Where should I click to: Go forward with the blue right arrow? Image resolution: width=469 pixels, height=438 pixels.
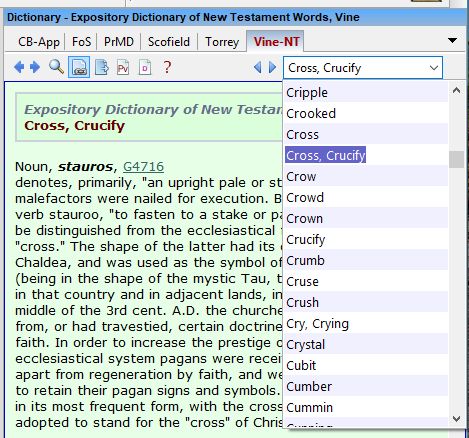[x=35, y=67]
